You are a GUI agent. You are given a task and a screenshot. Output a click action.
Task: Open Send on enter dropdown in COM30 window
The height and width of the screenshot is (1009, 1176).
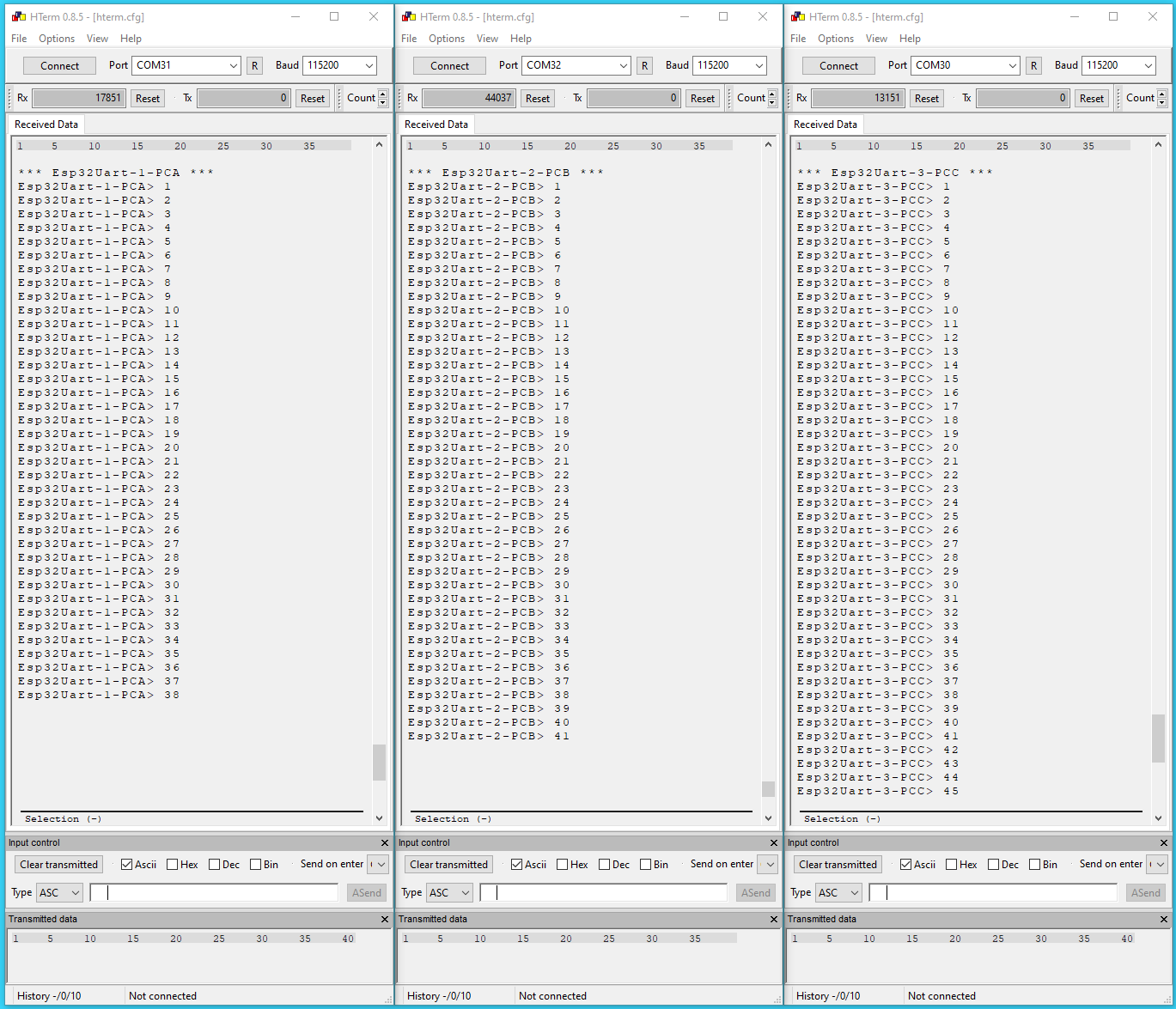click(1158, 865)
